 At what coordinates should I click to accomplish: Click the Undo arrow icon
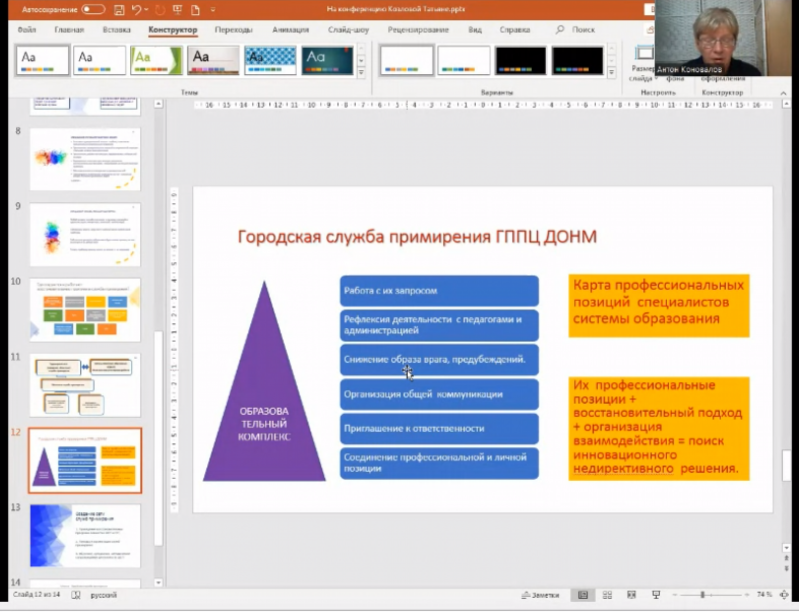136,9
